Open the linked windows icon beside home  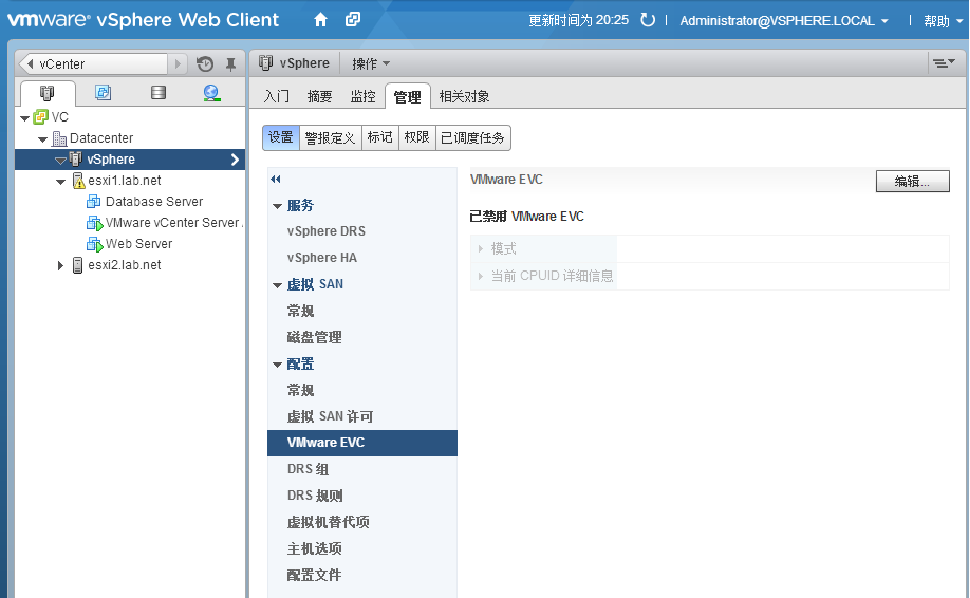pos(353,19)
